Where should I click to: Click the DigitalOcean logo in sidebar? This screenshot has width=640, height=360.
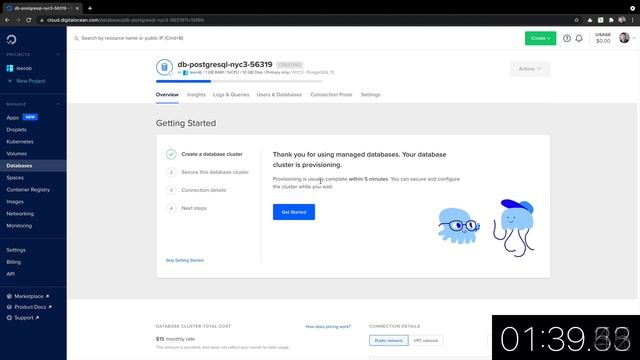click(11, 39)
